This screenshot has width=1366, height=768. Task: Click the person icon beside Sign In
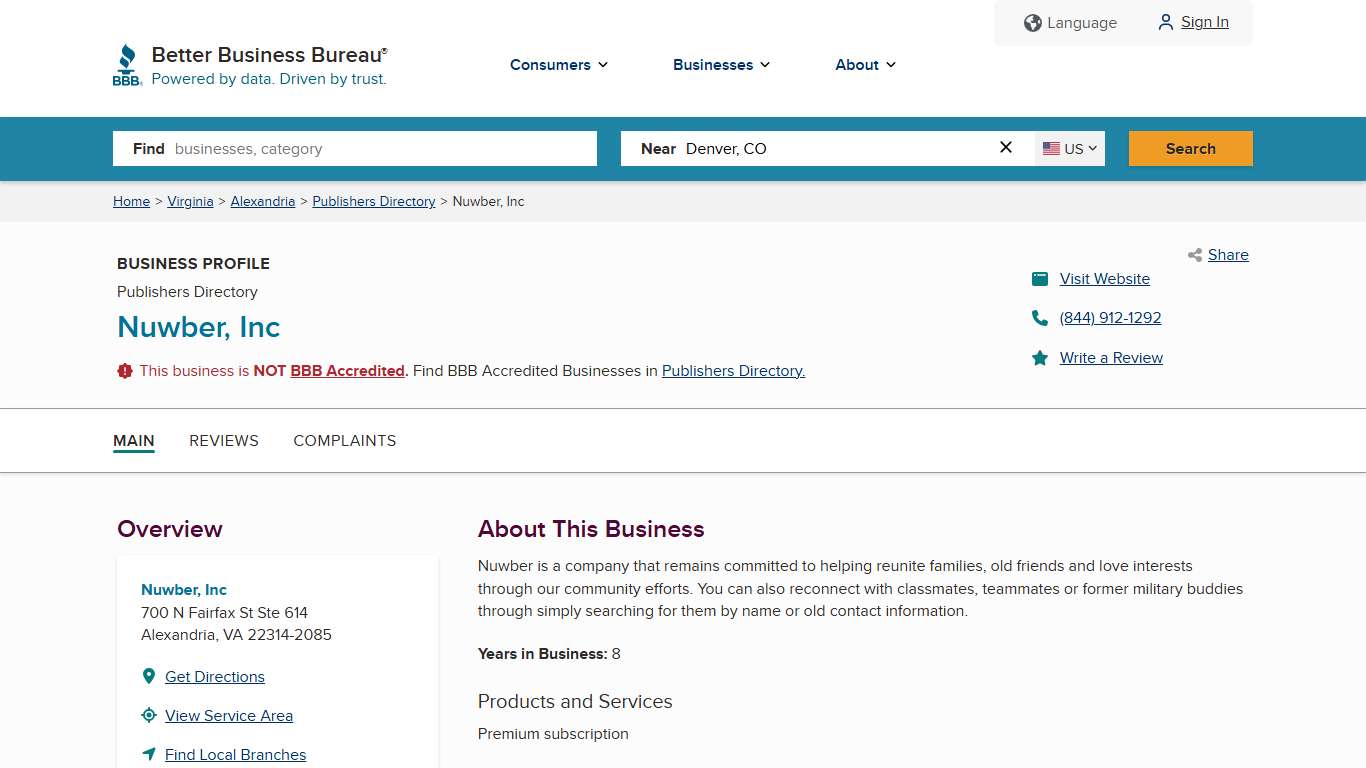pos(1164,22)
